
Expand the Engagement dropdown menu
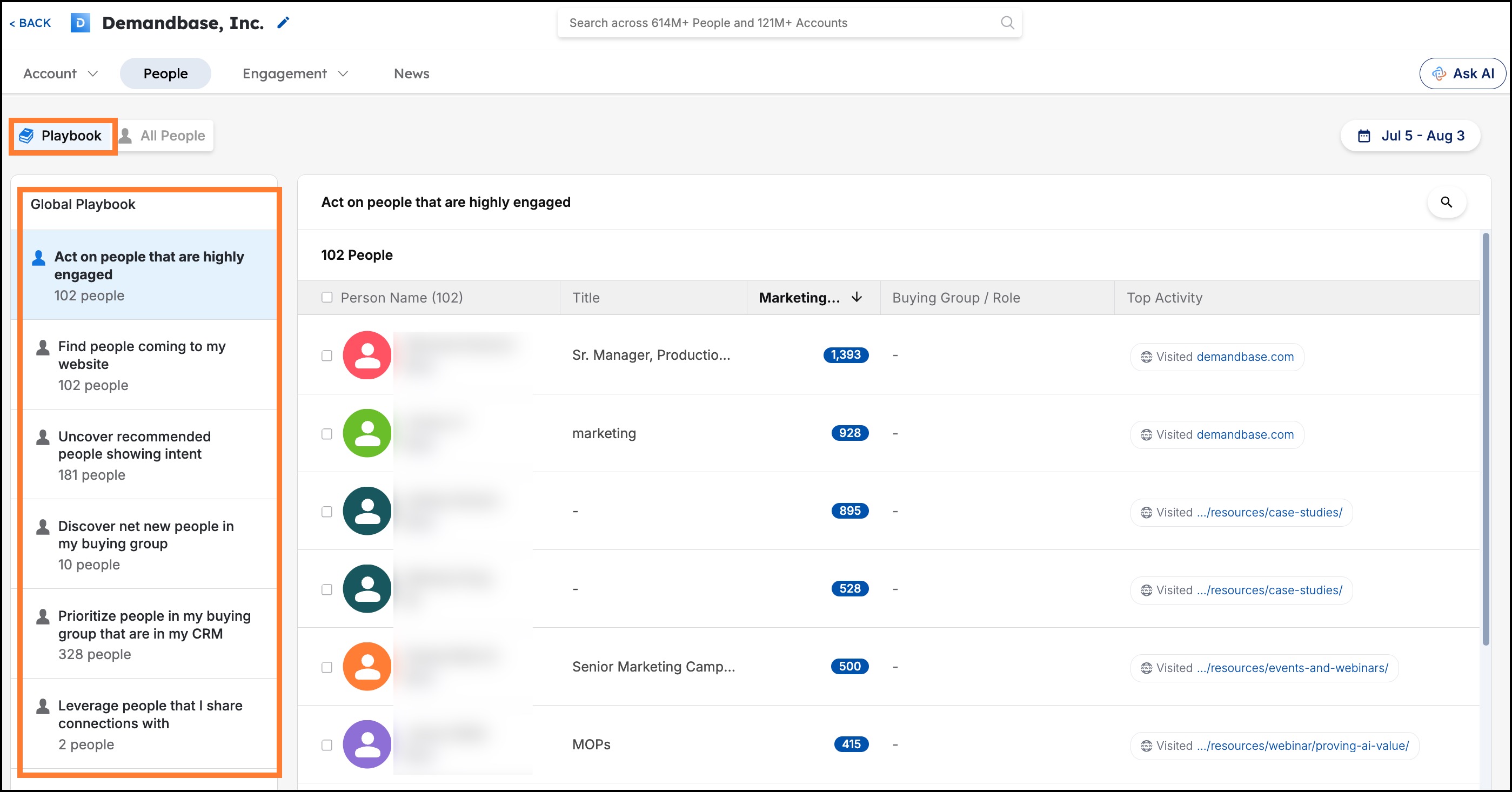click(x=295, y=74)
